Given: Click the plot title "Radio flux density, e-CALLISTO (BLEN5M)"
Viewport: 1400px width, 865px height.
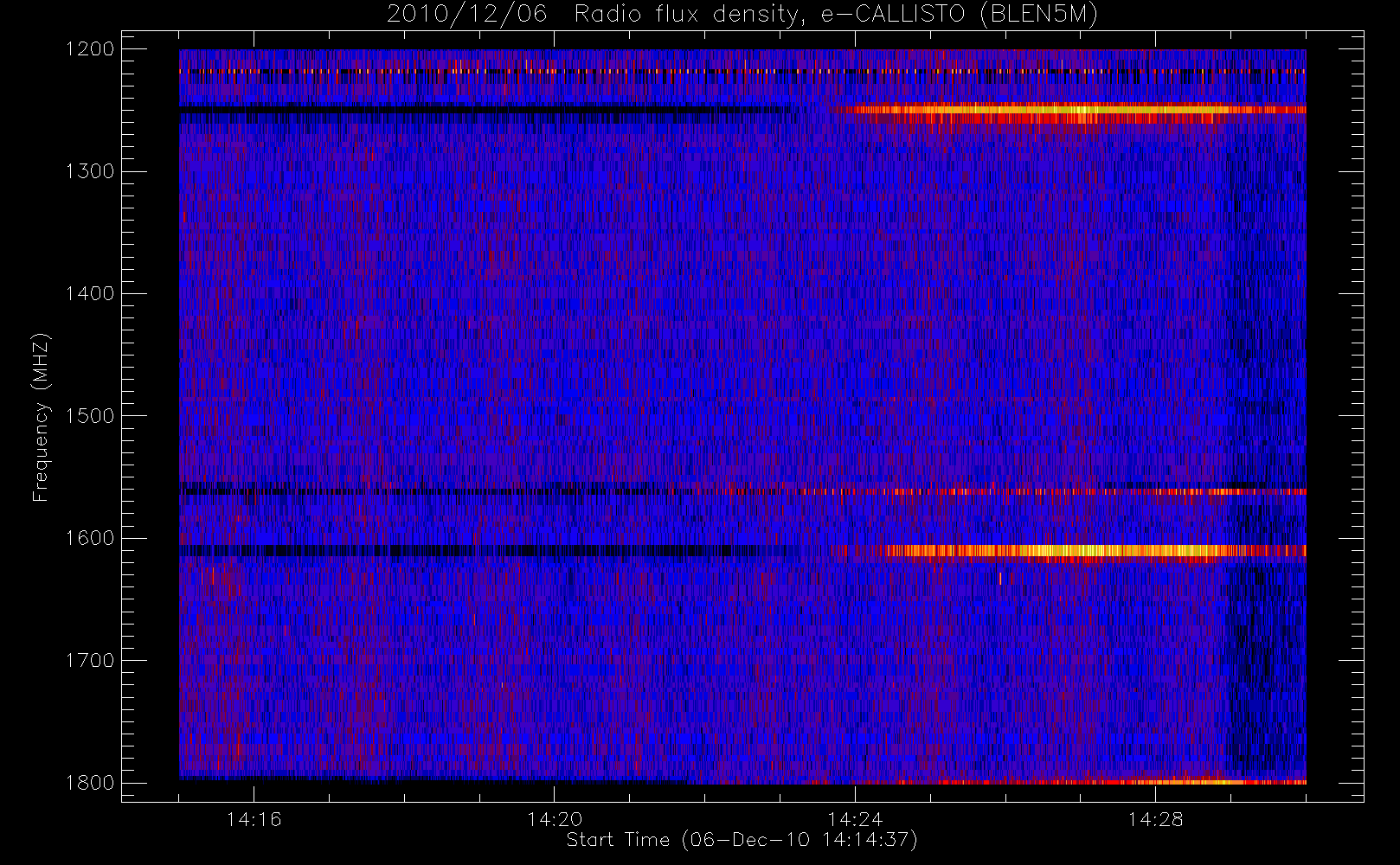Looking at the screenshot, I should 837,15.
